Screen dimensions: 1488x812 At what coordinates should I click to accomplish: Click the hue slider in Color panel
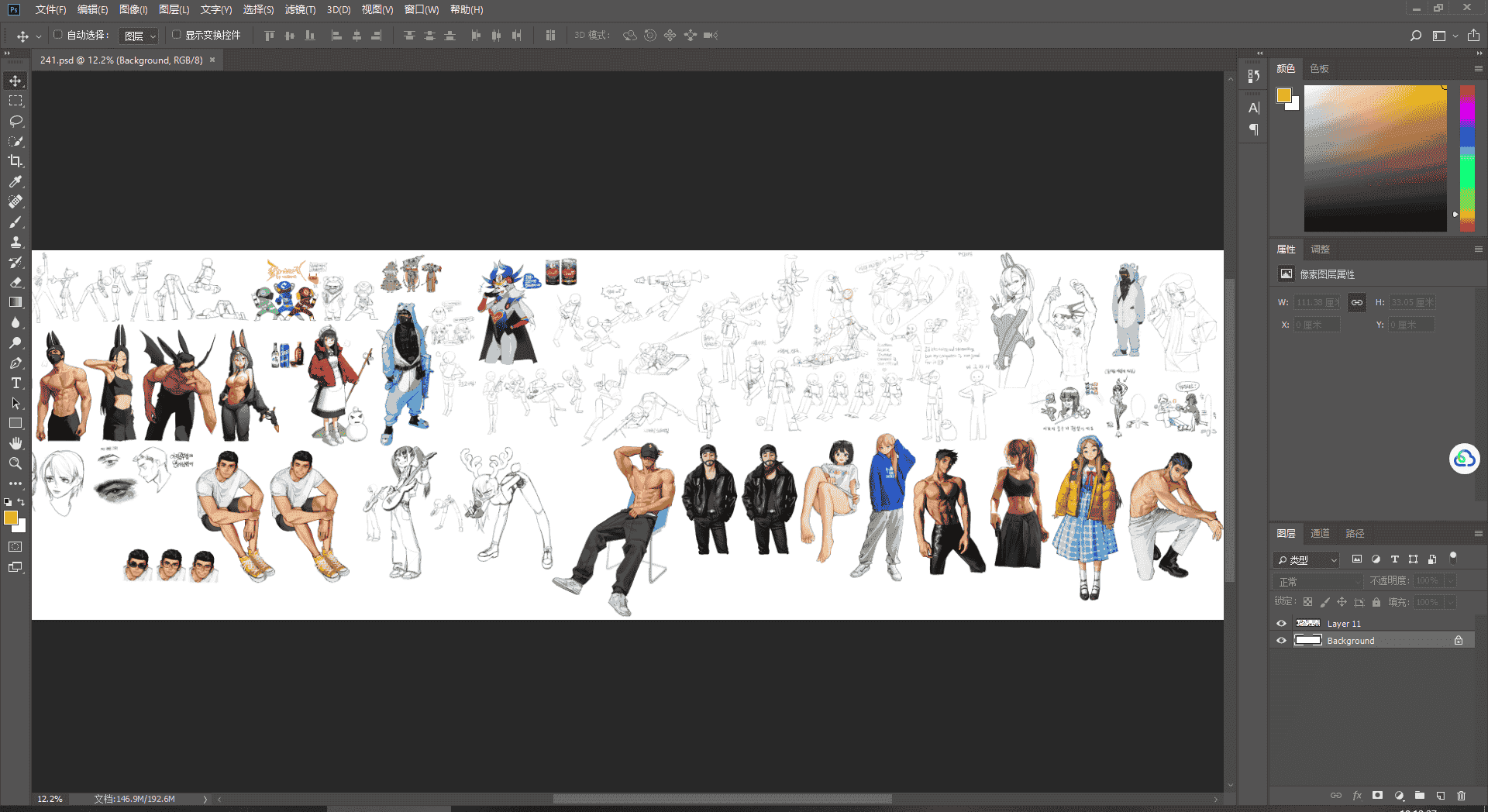[1467, 158]
